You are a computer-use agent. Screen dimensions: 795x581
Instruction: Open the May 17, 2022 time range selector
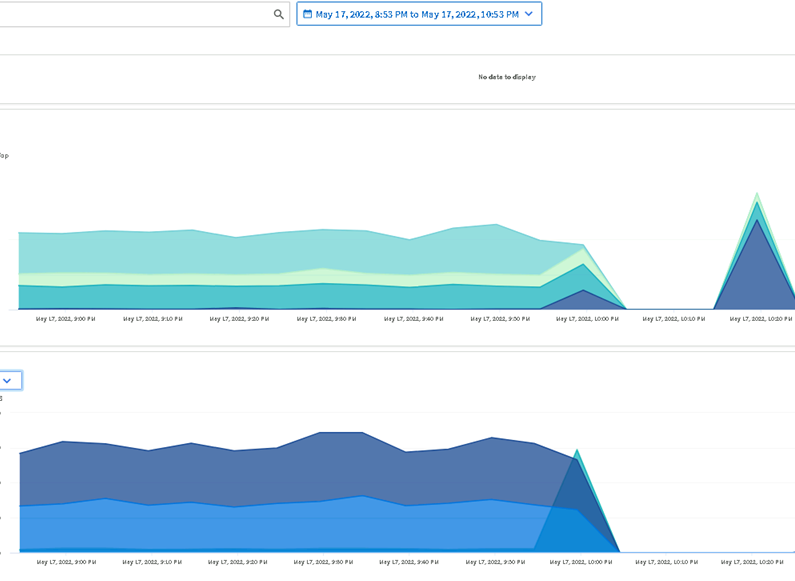[417, 14]
